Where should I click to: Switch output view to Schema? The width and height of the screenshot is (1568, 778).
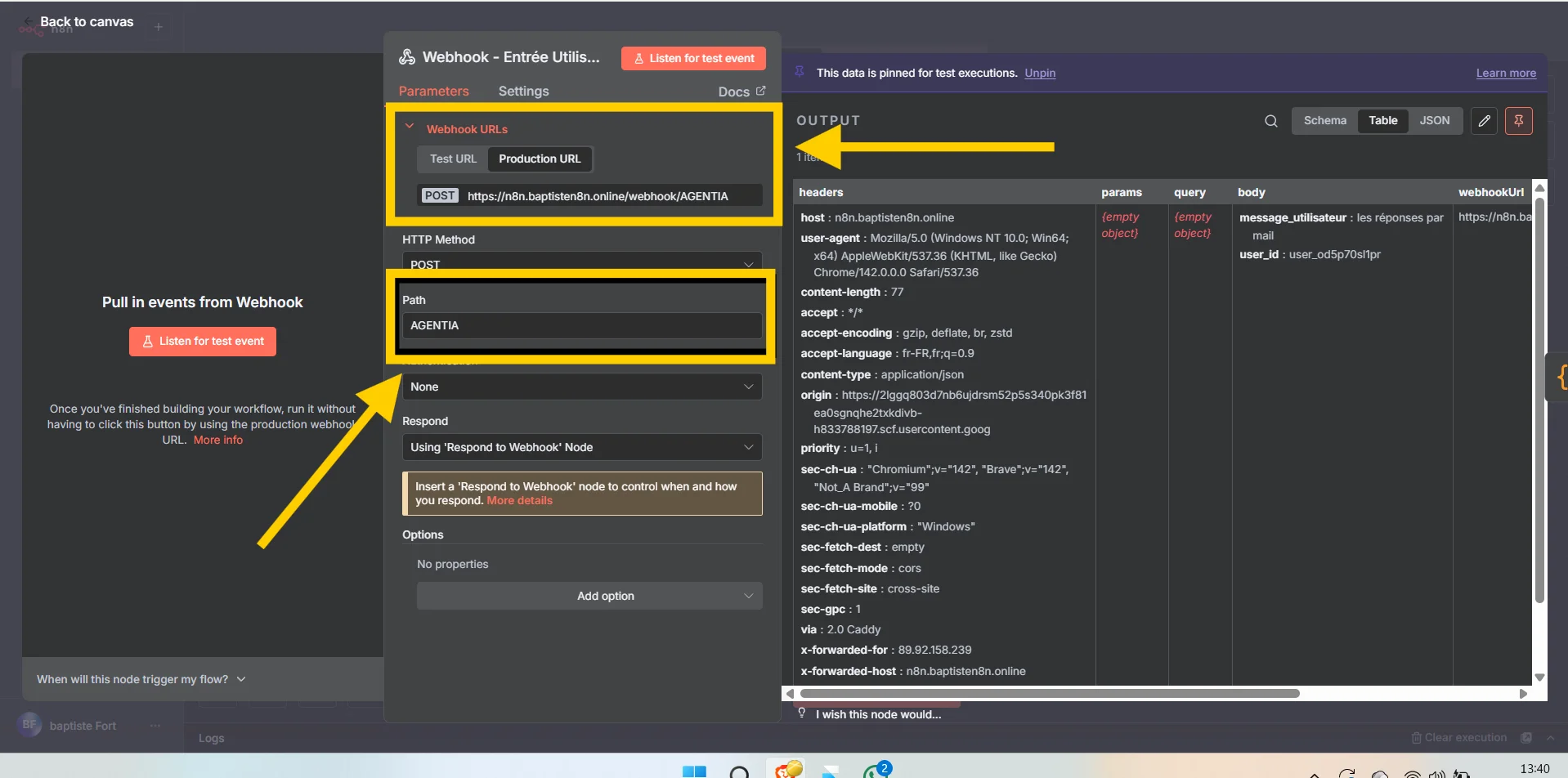click(x=1324, y=120)
